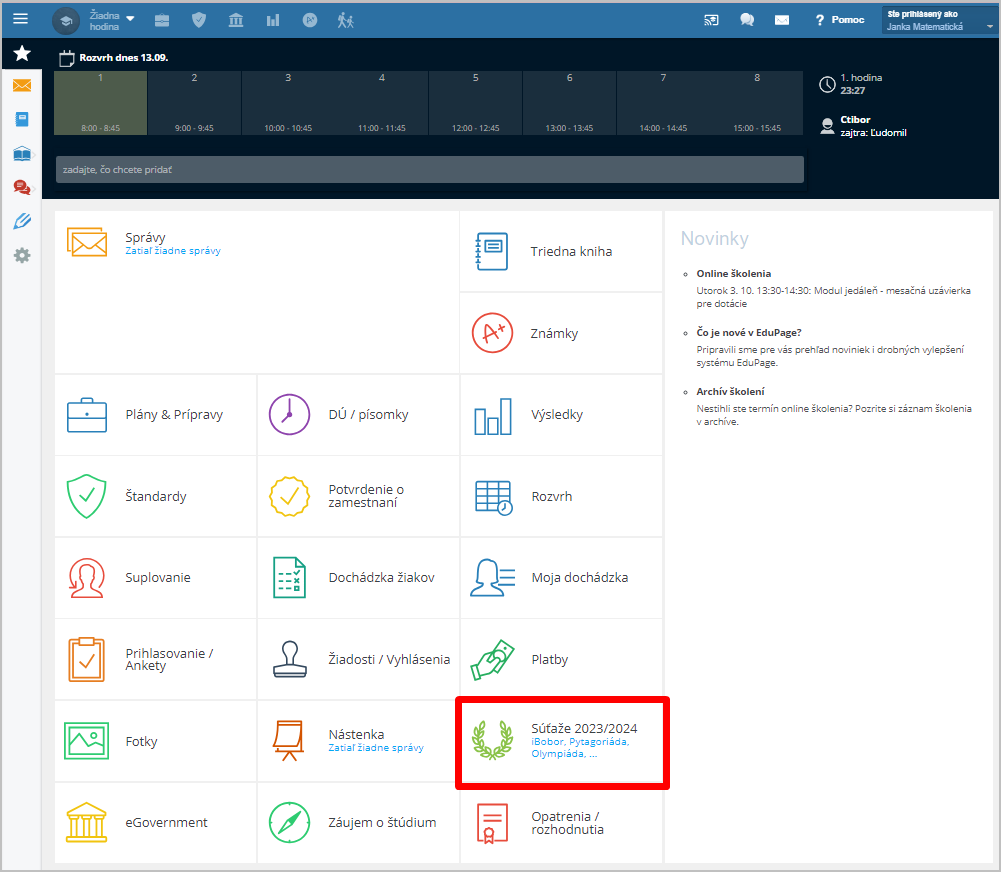Select lesson 1 slot 8:00 - 8:45
1001x872 pixels.
coord(100,103)
